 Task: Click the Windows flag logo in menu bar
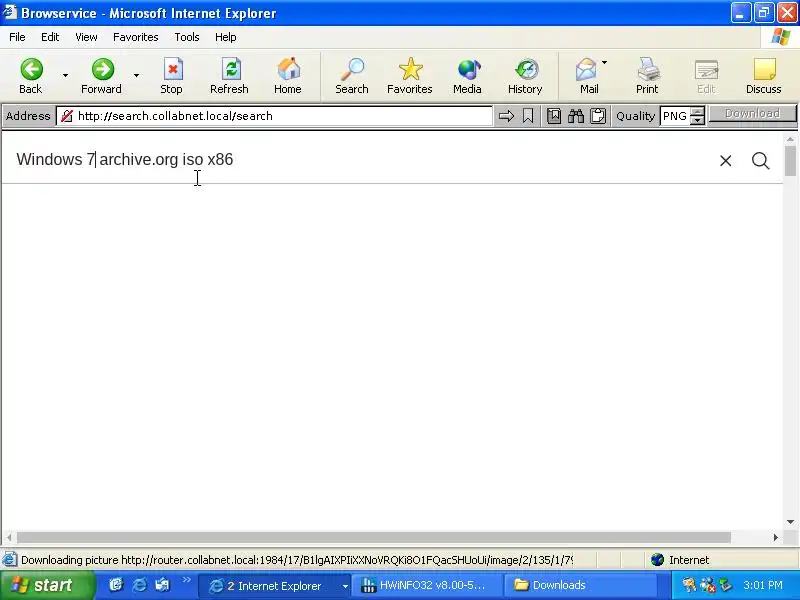pos(780,37)
